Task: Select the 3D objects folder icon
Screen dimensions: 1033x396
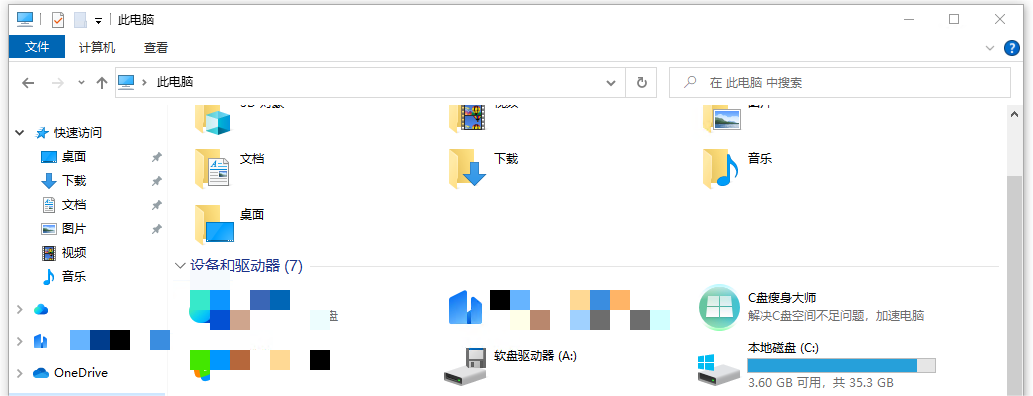Action: tap(213, 119)
